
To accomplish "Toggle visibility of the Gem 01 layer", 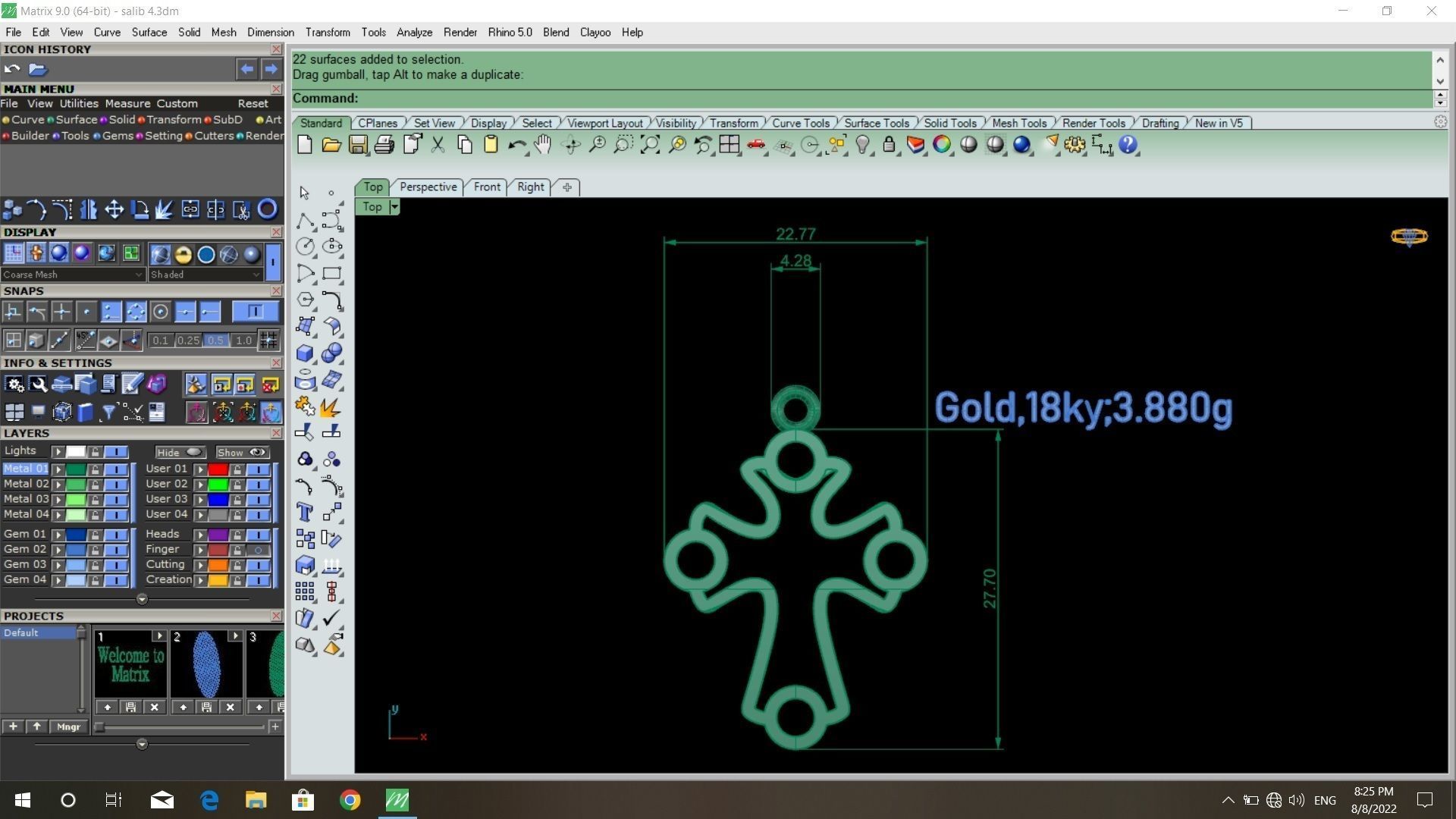I will [116, 535].
